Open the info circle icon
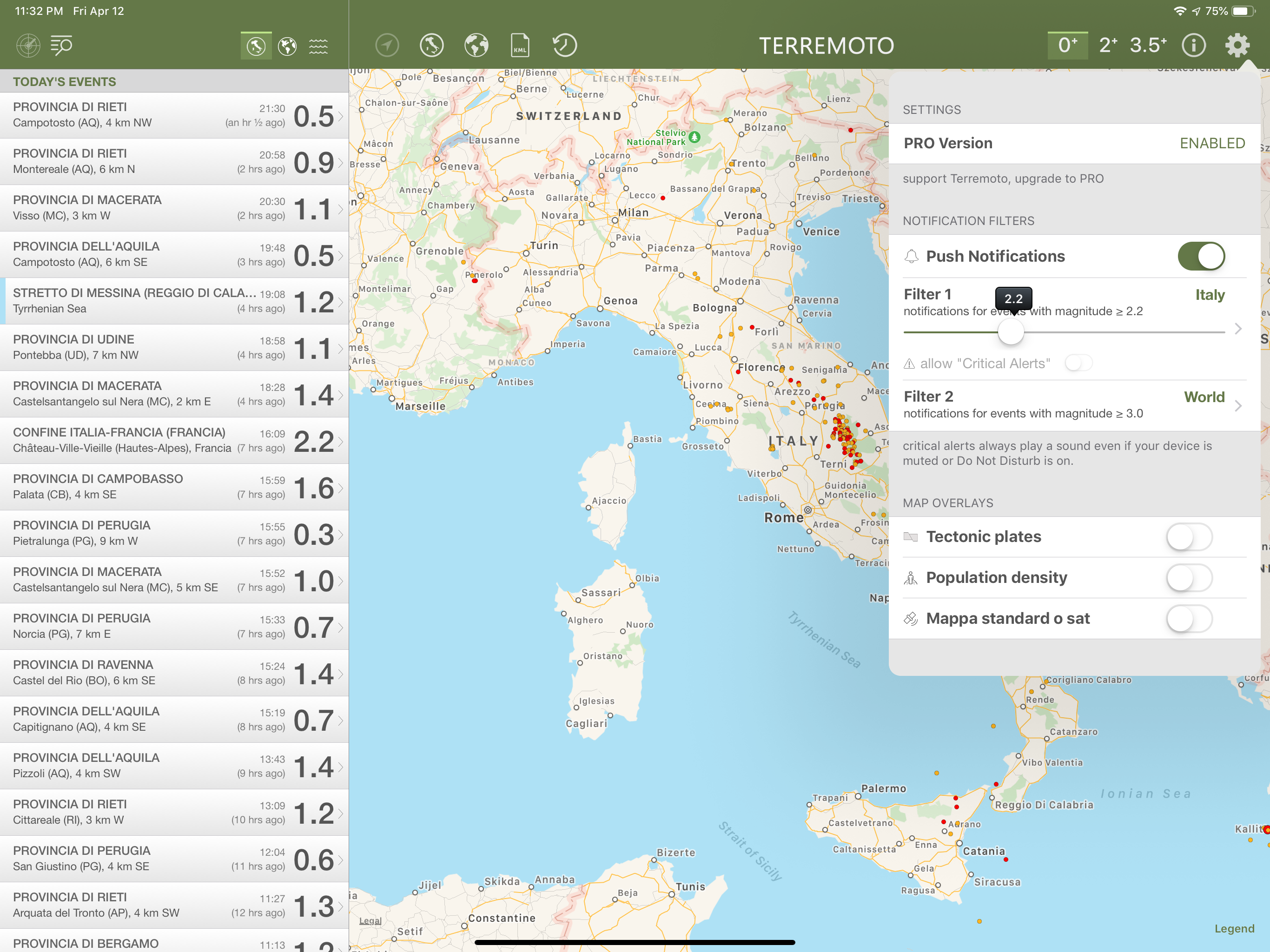1270x952 pixels. click(x=1194, y=46)
